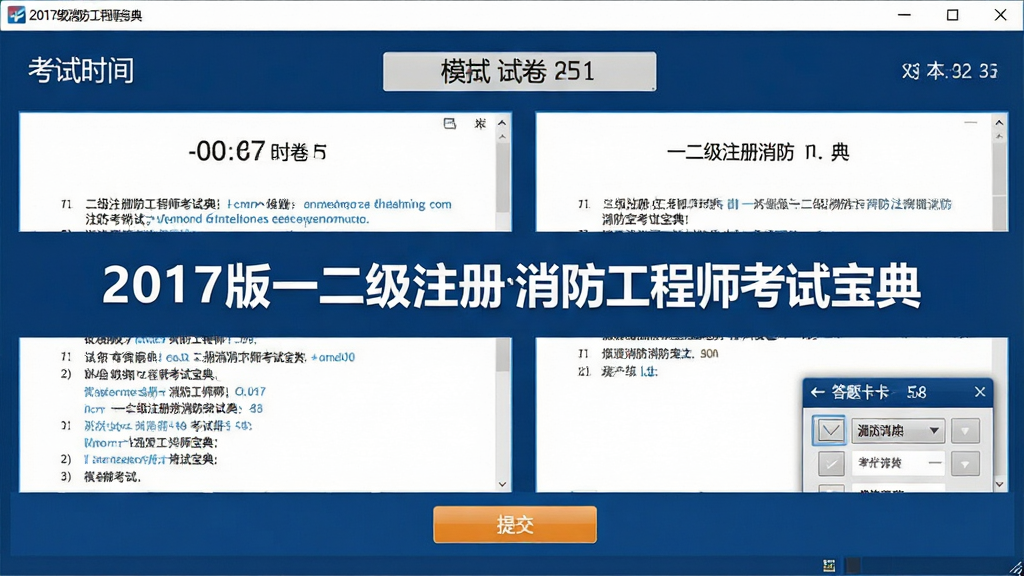The height and width of the screenshot is (576, 1024).
Task: Click the blue '90n' text in the bottom-right panel
Action: [709, 353]
